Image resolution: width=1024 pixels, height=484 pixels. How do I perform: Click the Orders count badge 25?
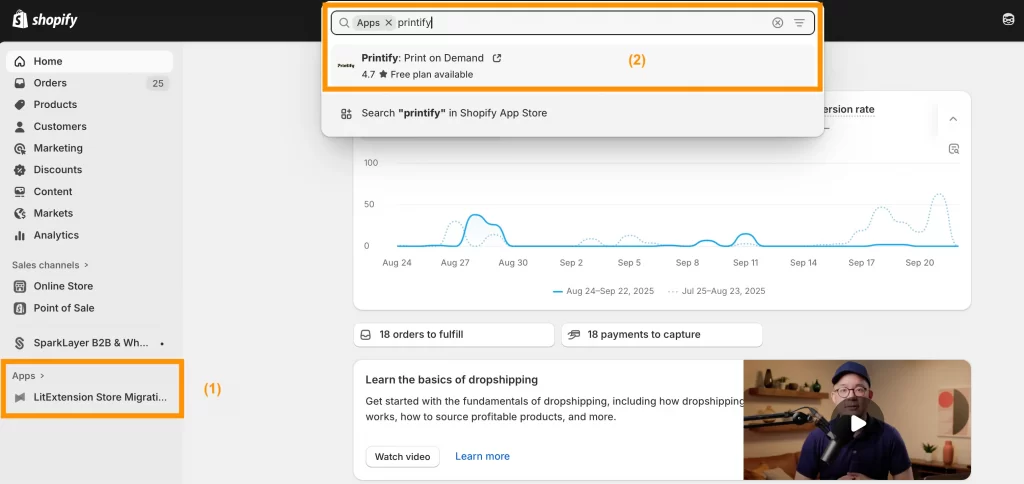tap(157, 83)
